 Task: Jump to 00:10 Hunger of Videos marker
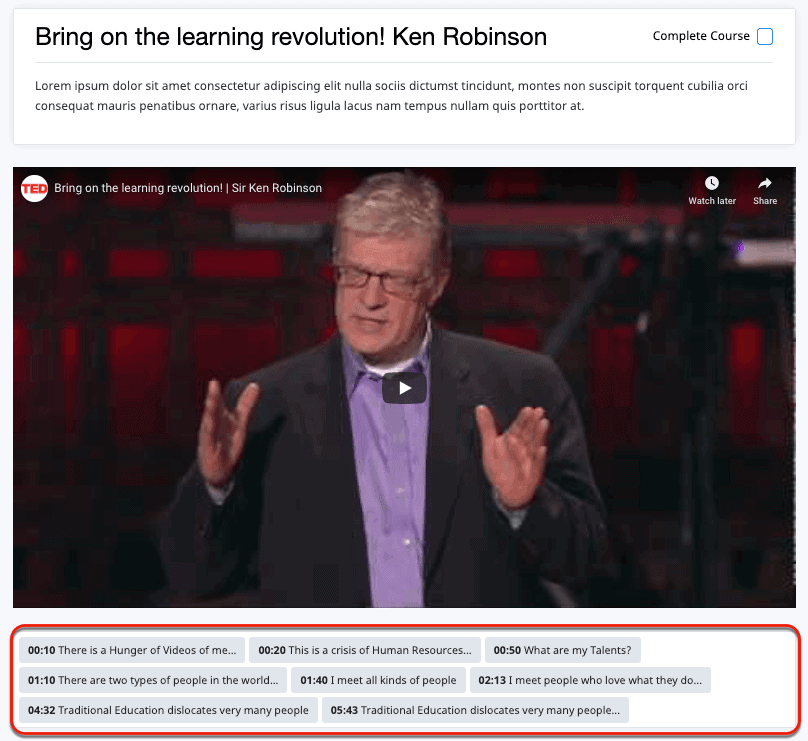pyautogui.click(x=132, y=650)
